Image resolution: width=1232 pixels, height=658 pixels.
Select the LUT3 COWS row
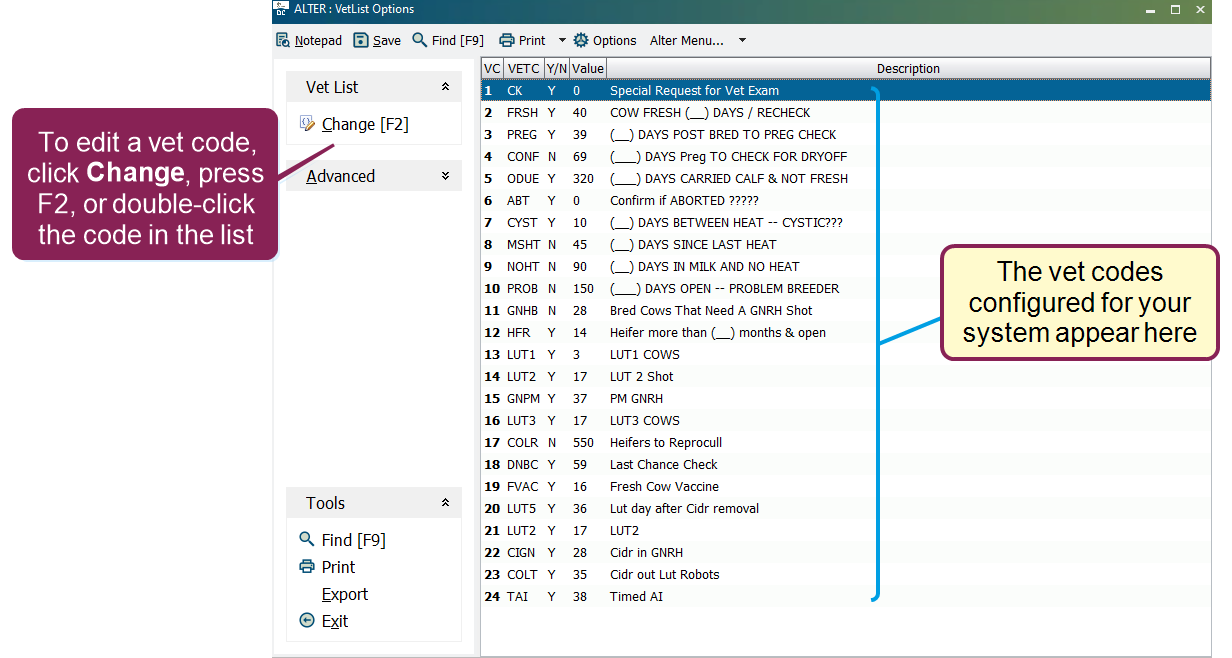coord(845,421)
